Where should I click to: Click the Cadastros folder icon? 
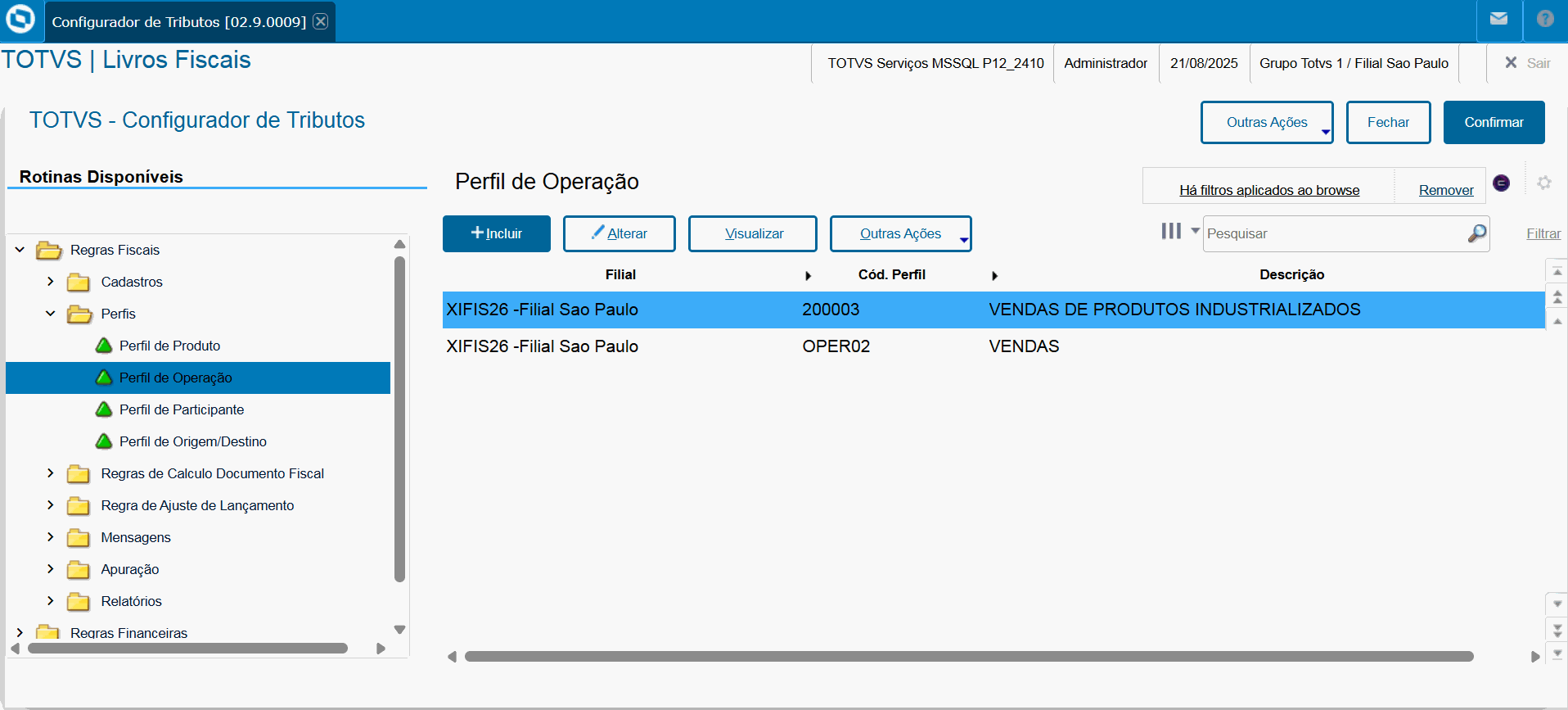[x=79, y=283]
